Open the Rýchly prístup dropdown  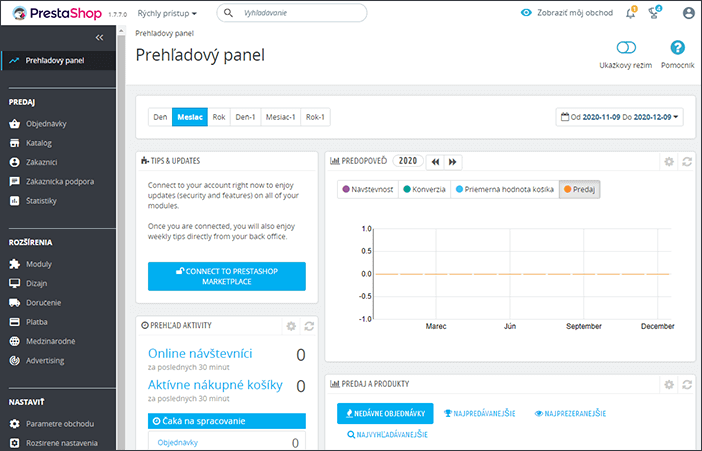point(167,13)
